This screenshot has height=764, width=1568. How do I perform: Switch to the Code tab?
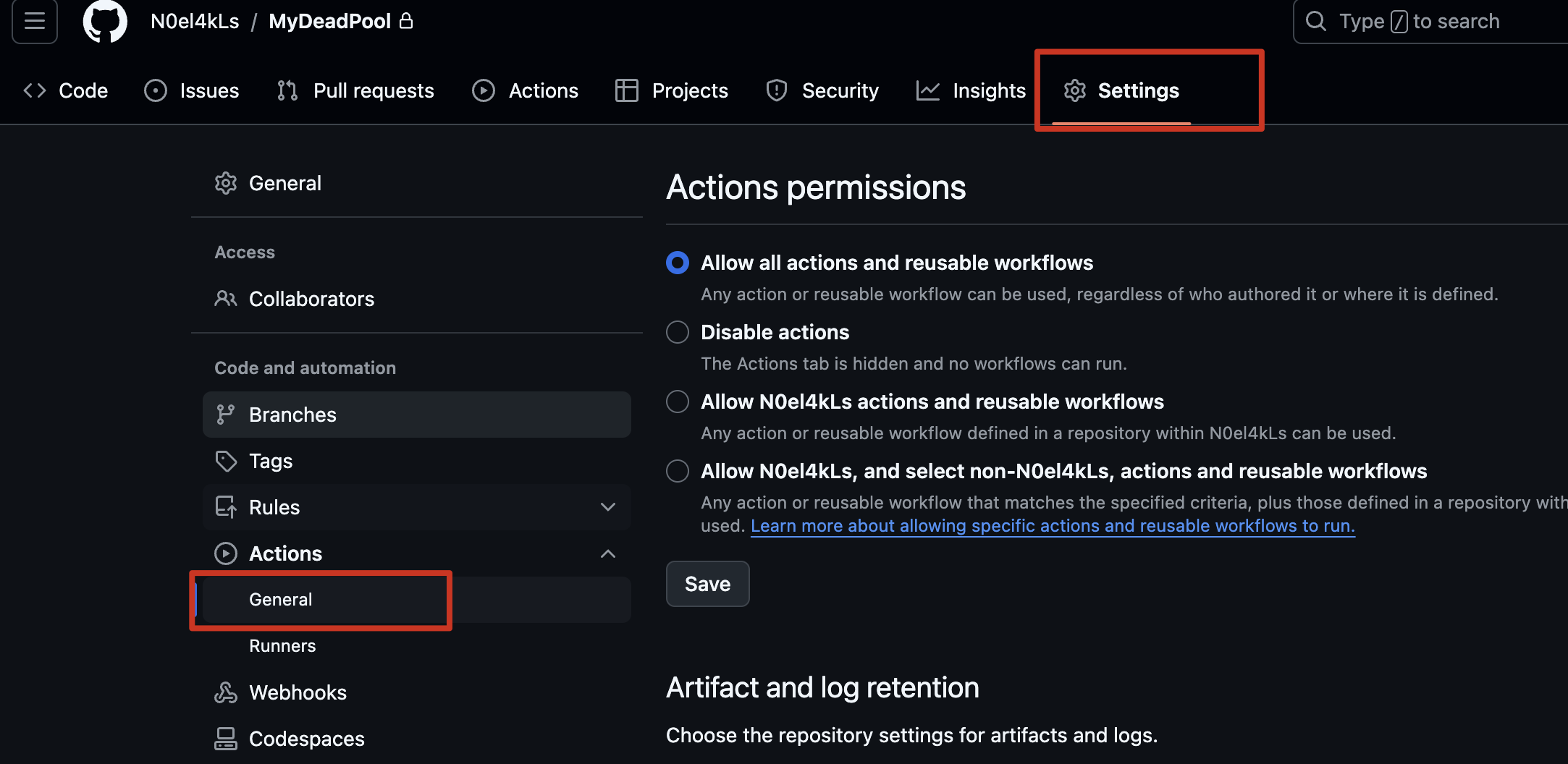(65, 90)
